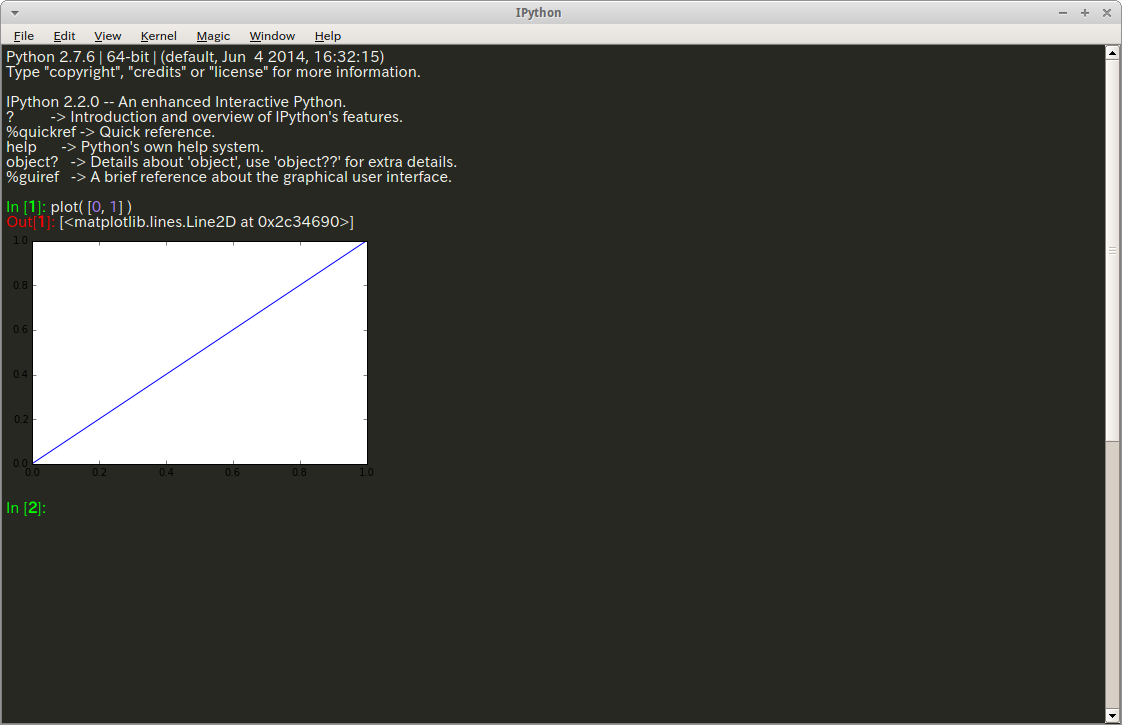1122x725 pixels.
Task: Close the IPython window
Action: 1107,13
